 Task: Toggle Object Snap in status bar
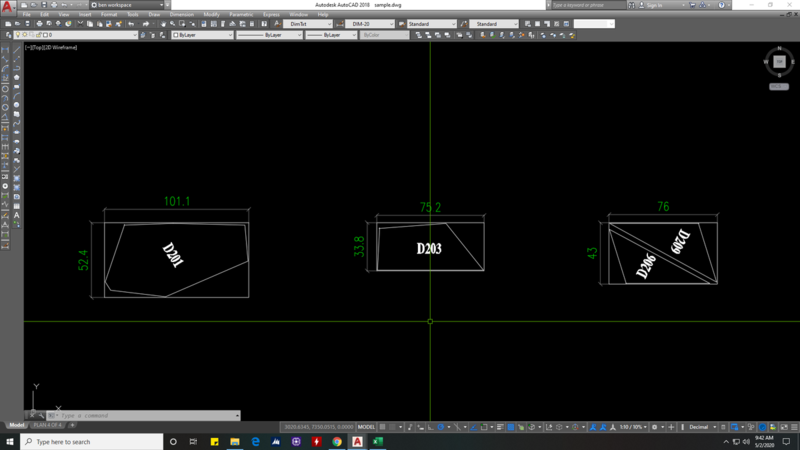[x=484, y=427]
